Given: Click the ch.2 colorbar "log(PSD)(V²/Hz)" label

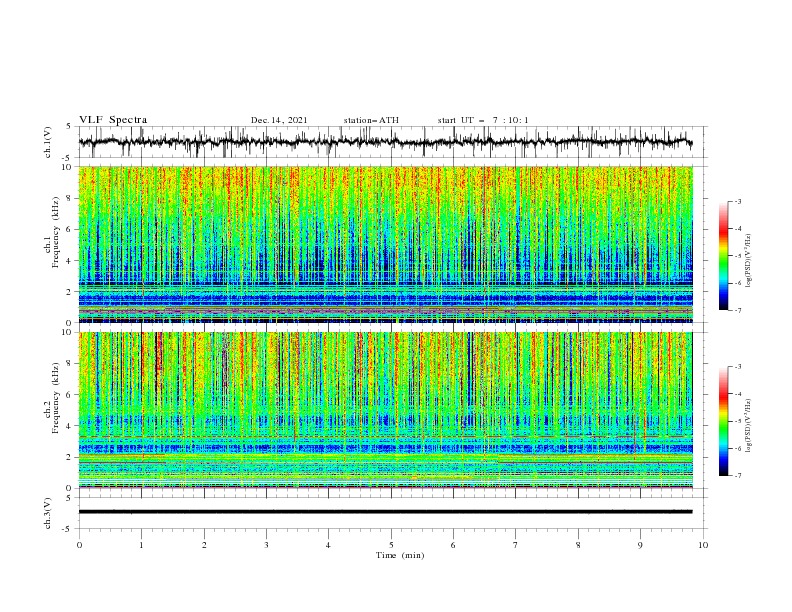Looking at the screenshot, I should point(749,426).
